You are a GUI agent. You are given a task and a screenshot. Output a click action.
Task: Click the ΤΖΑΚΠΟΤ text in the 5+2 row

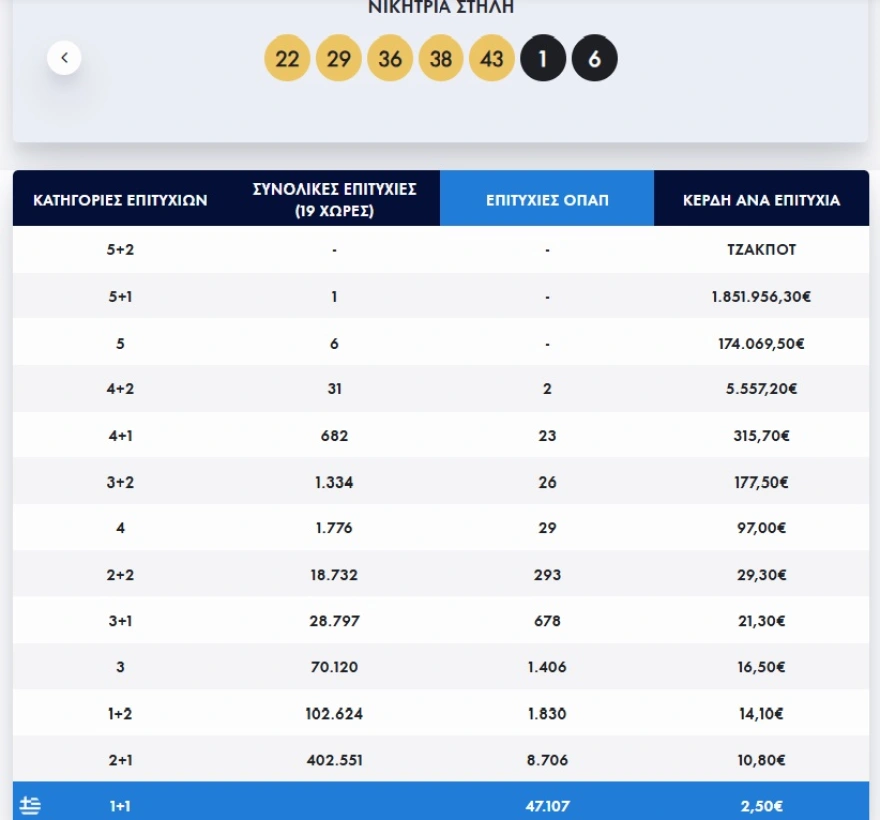[761, 250]
